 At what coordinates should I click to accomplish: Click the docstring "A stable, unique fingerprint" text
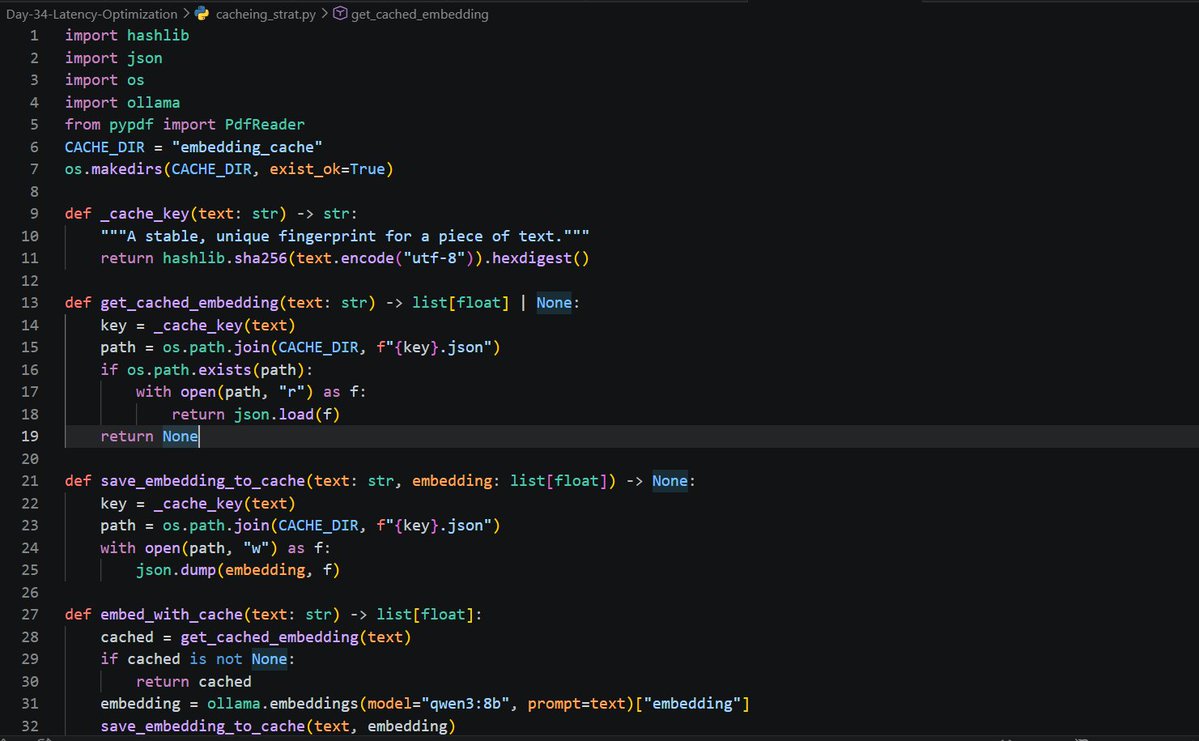point(251,236)
